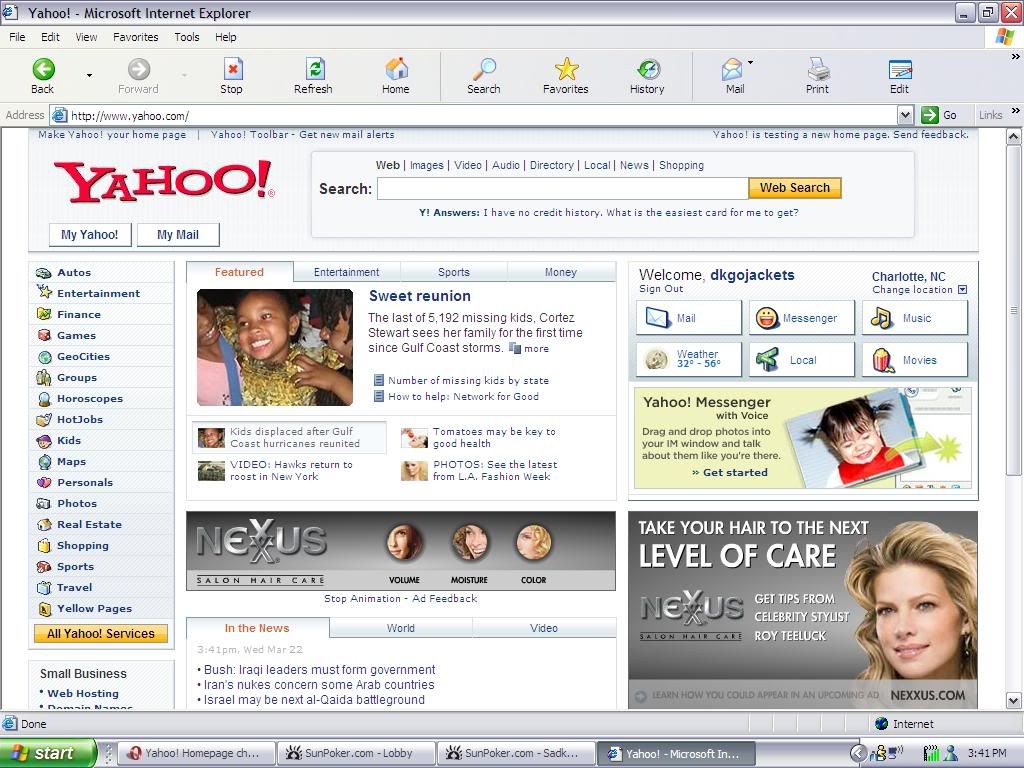Switch to SunPoker.com - Lobby taskbar window
This screenshot has height=768, width=1024.
pyautogui.click(x=356, y=753)
